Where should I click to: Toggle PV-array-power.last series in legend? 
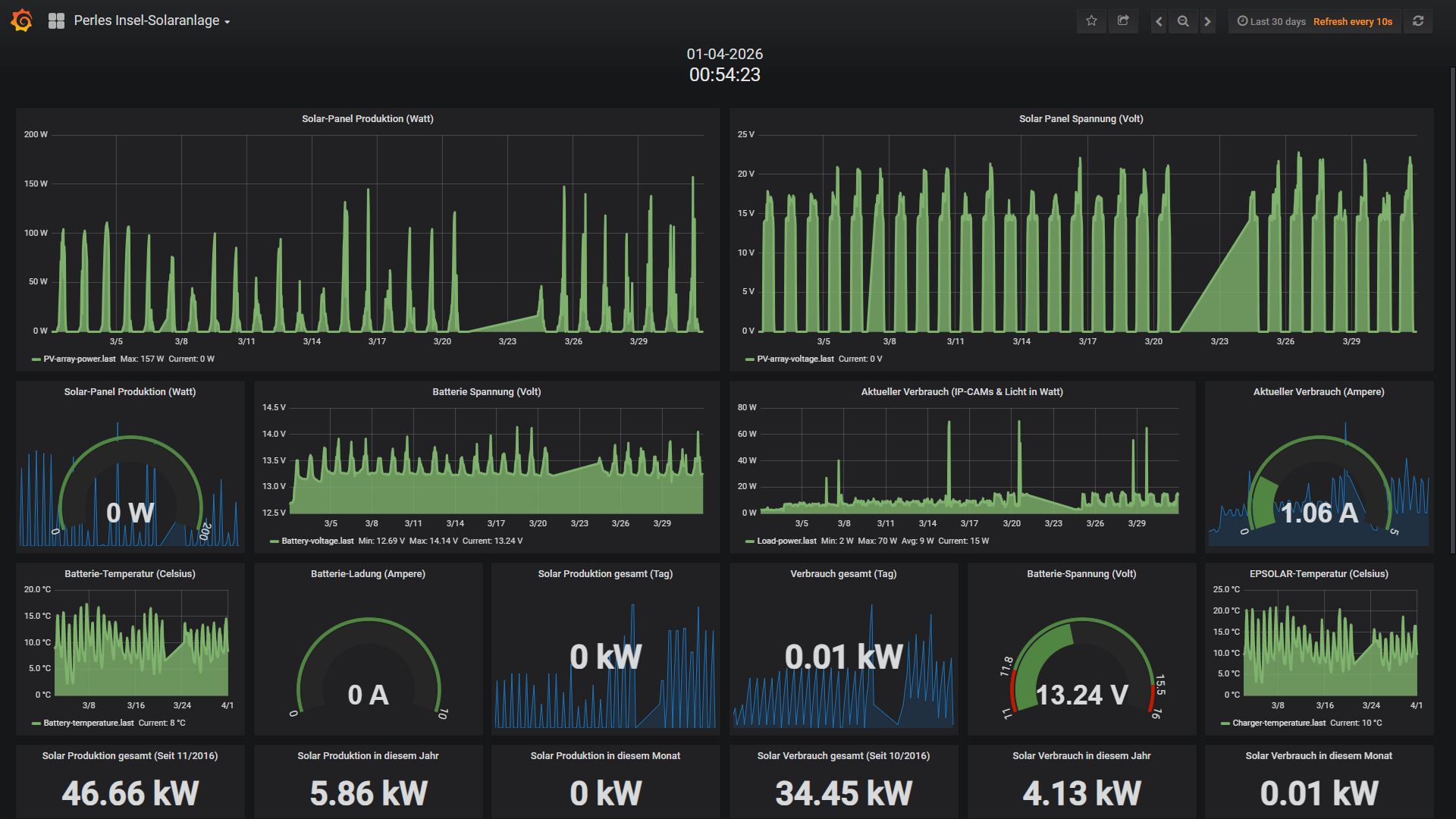coord(79,359)
